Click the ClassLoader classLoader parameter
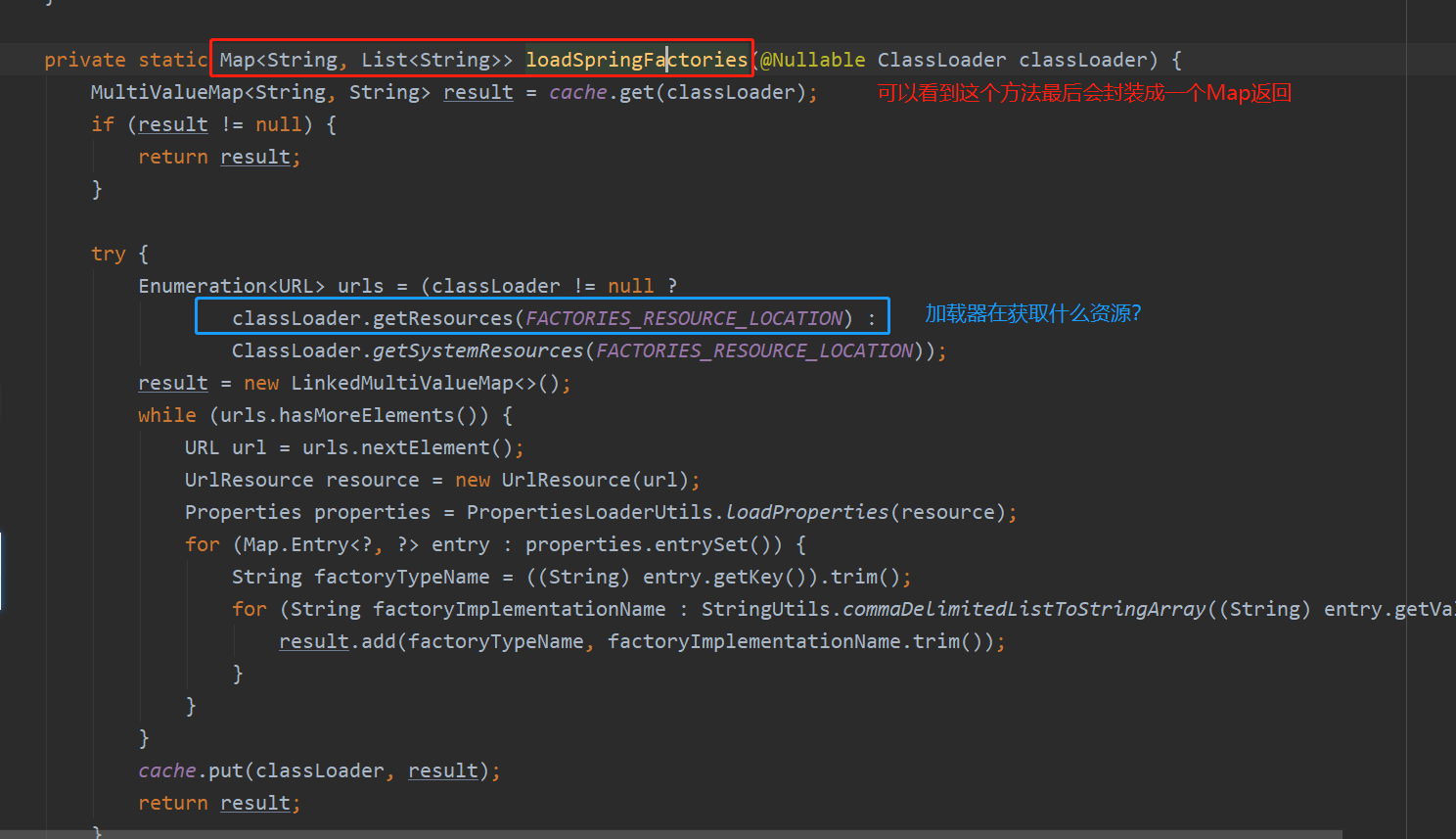The image size is (1456, 839). tap(1012, 60)
